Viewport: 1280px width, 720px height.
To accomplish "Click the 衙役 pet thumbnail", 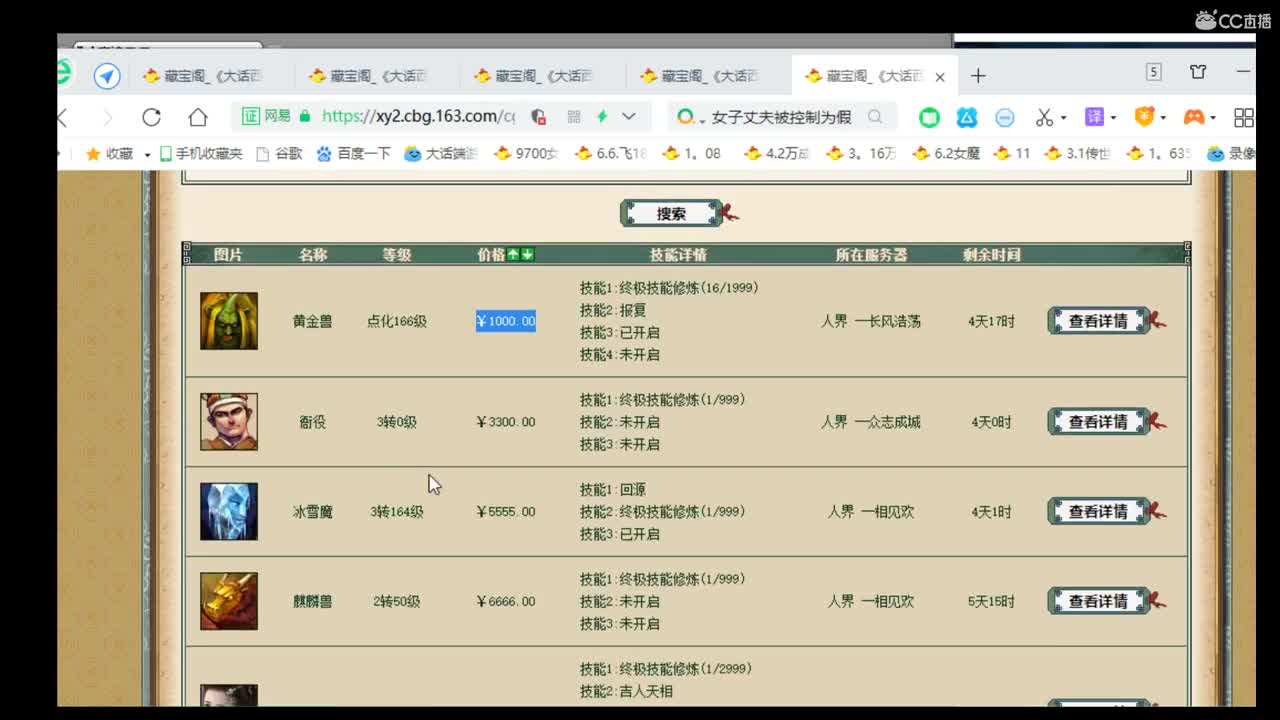I will [229, 421].
